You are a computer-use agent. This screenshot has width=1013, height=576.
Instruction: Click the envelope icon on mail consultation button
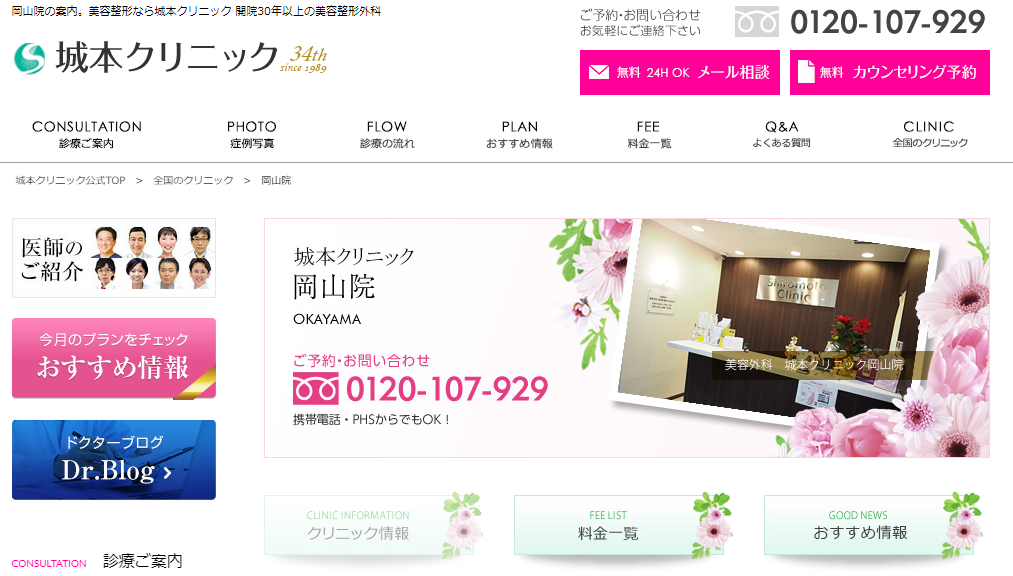(x=599, y=72)
